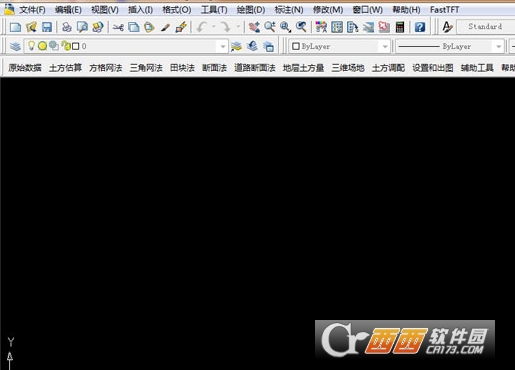Image resolution: width=515 pixels, height=370 pixels.
Task: Open the 格式(O) menu
Action: click(177, 10)
